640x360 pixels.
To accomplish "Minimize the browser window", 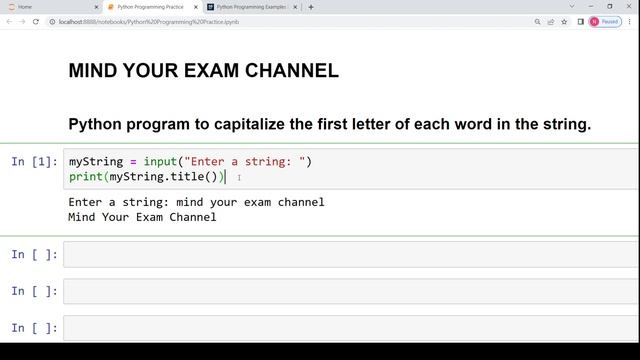I will (591, 7).
